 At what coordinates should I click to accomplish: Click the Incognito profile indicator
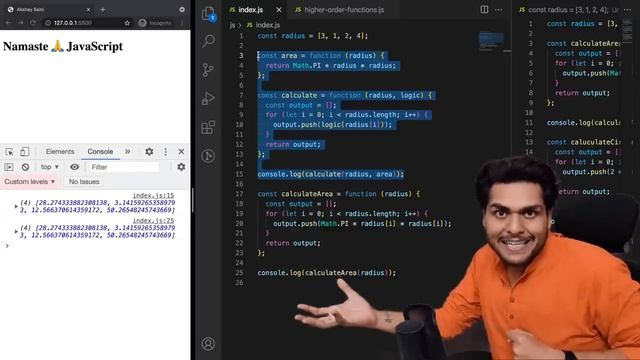[x=155, y=23]
